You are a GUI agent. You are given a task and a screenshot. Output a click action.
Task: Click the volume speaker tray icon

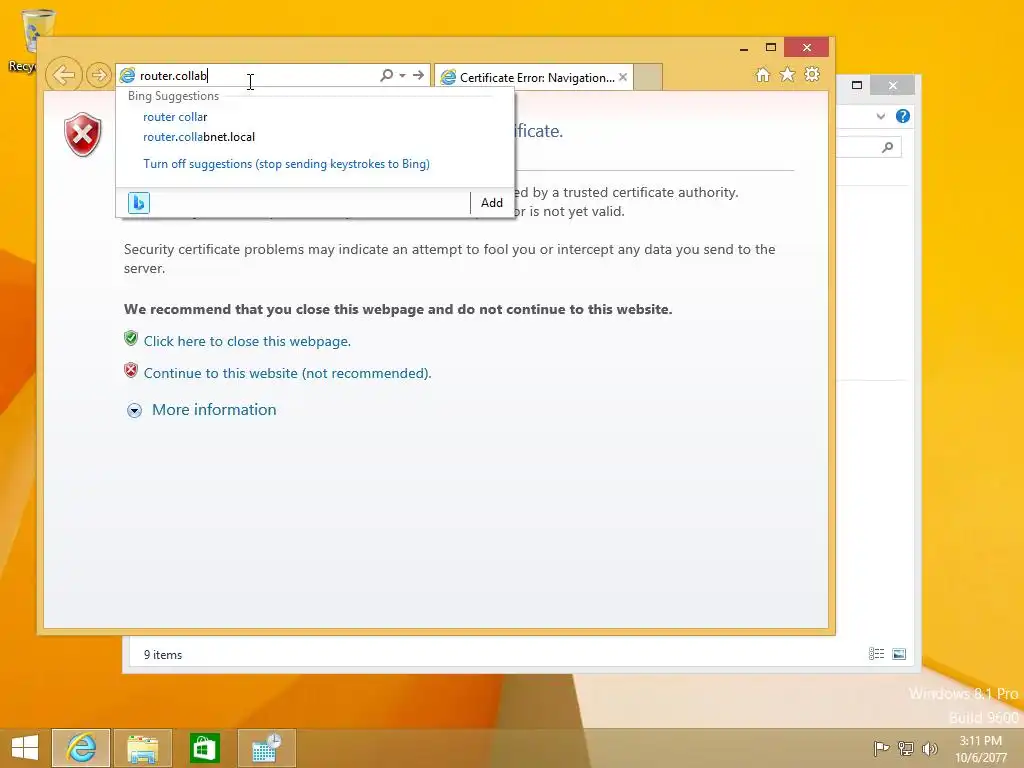click(x=929, y=748)
